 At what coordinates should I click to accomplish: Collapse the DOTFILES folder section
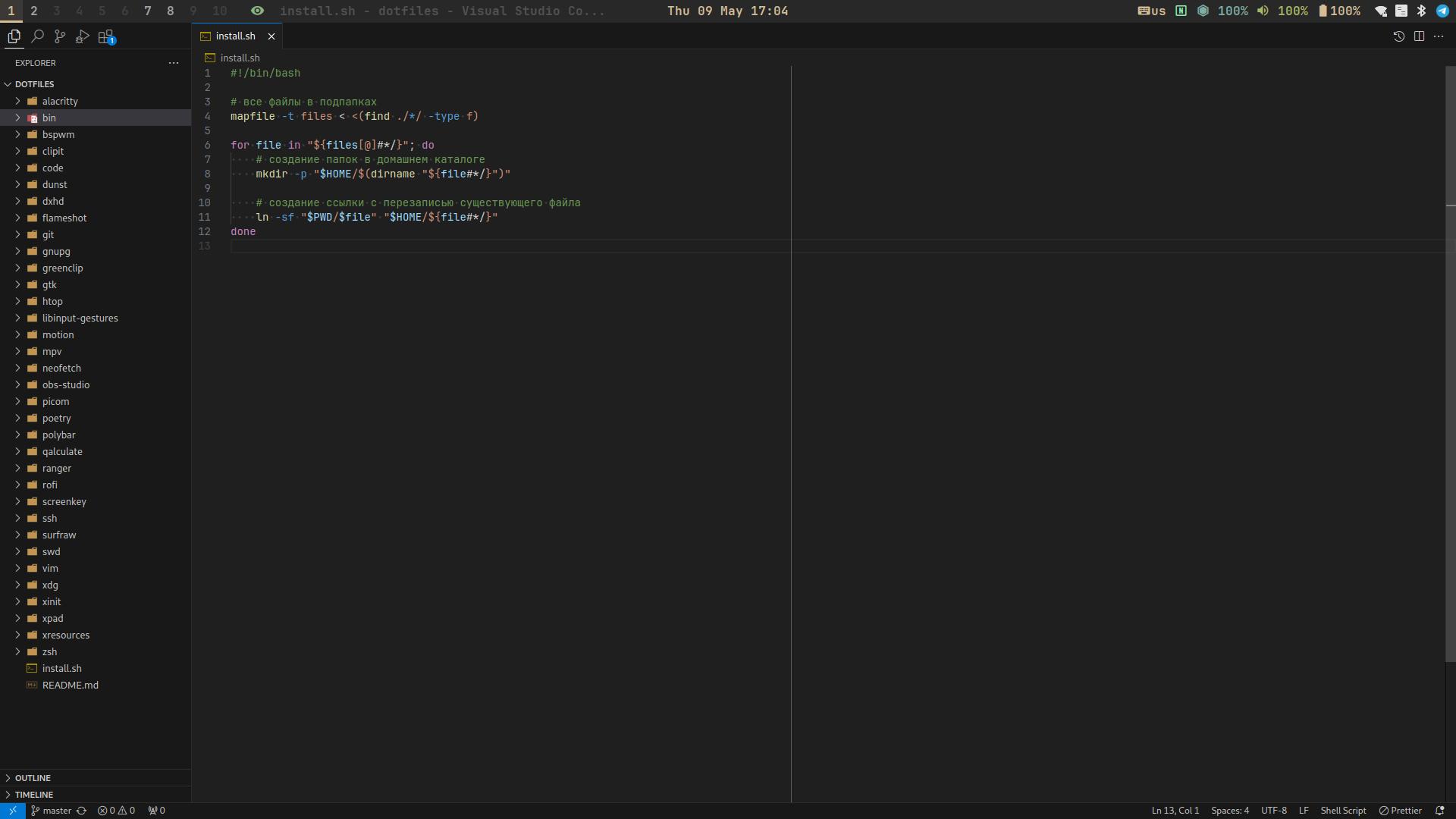tap(96, 84)
